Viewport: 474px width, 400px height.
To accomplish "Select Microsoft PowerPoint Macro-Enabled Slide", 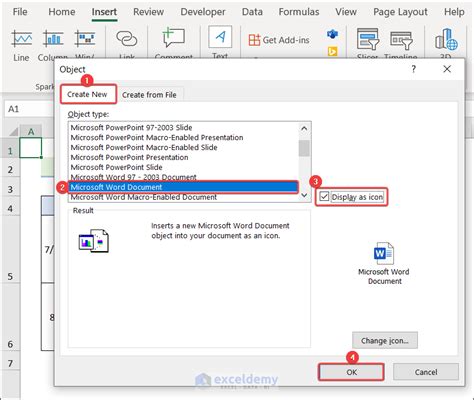I will click(x=184, y=147).
